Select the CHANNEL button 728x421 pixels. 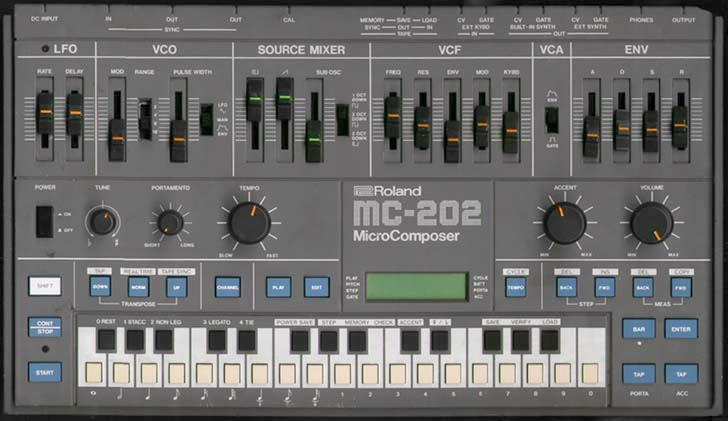[228, 287]
